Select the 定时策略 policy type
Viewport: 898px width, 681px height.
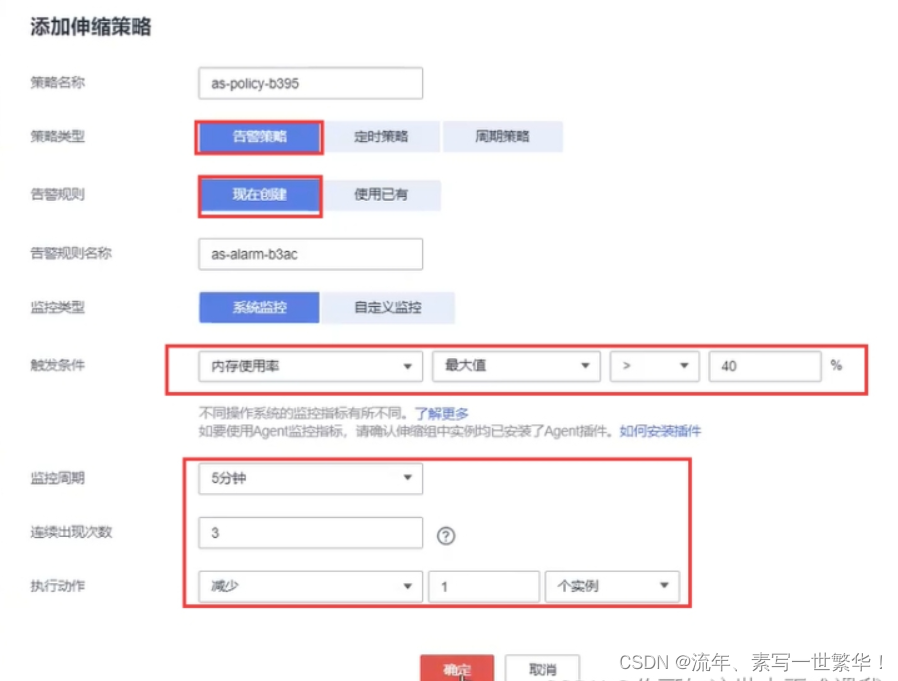381,136
